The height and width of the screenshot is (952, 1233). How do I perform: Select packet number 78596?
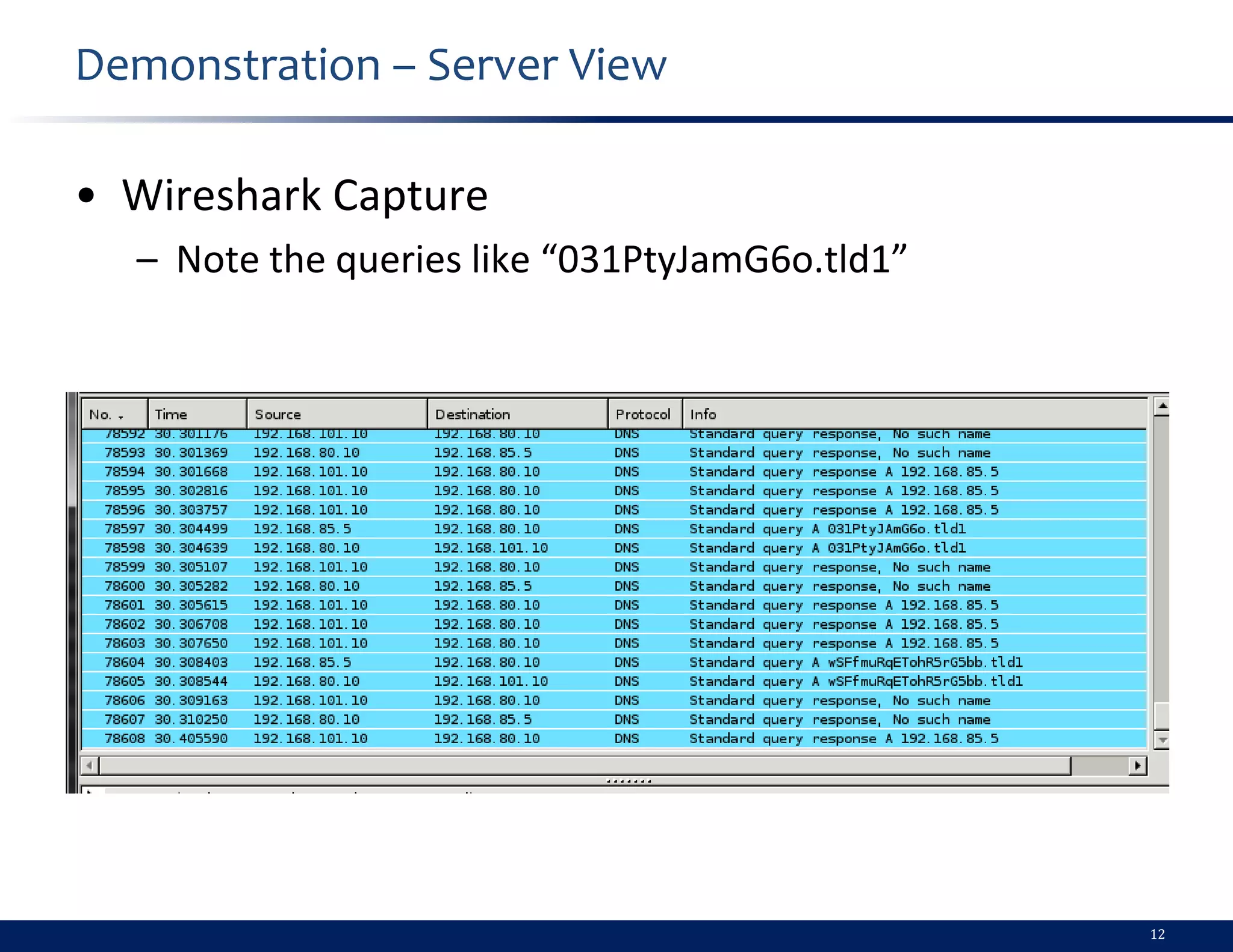(x=613, y=510)
